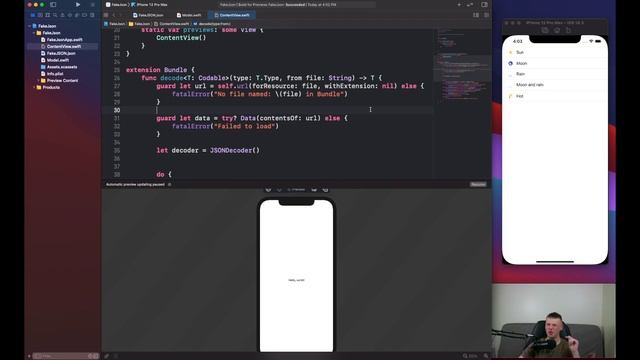This screenshot has height=360, width=640.
Task: Go forward in editor history
Action: tap(120, 15)
